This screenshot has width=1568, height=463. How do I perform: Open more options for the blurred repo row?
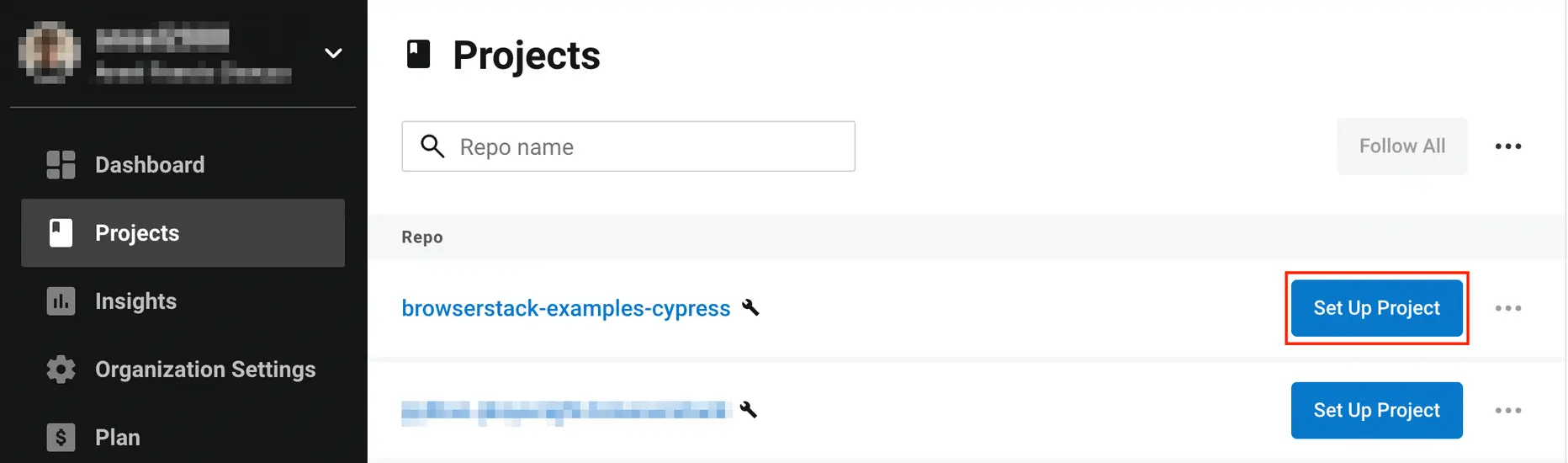coord(1507,410)
